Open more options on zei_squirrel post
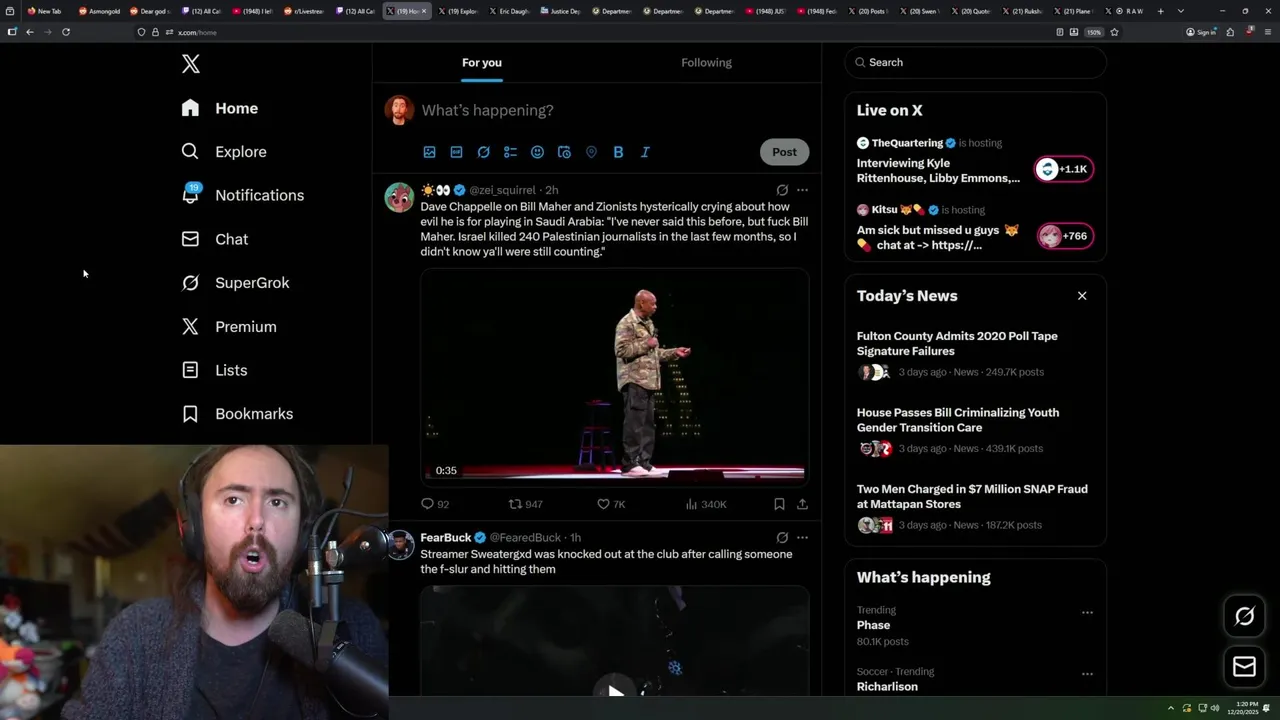The image size is (1280, 720). pyautogui.click(x=802, y=190)
